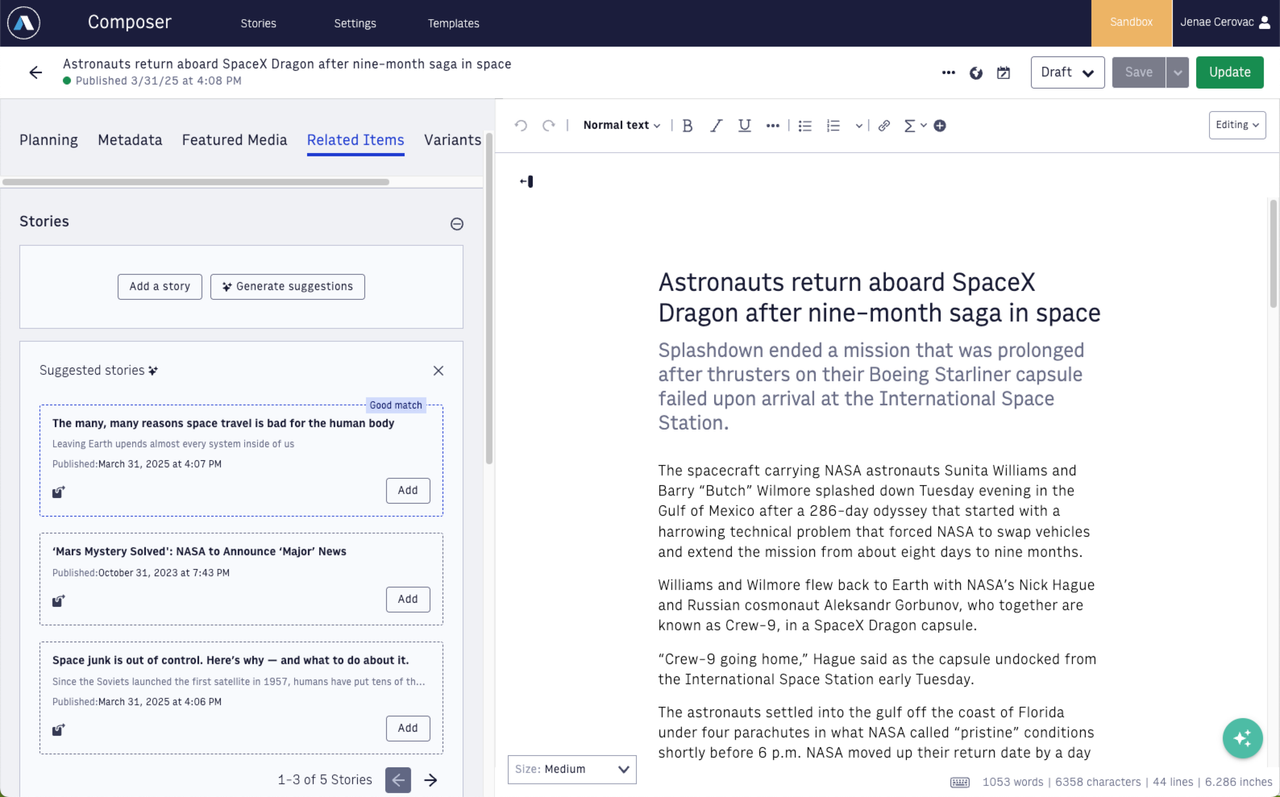Open the Draft status dropdown
The height and width of the screenshot is (797, 1280).
tap(1068, 72)
